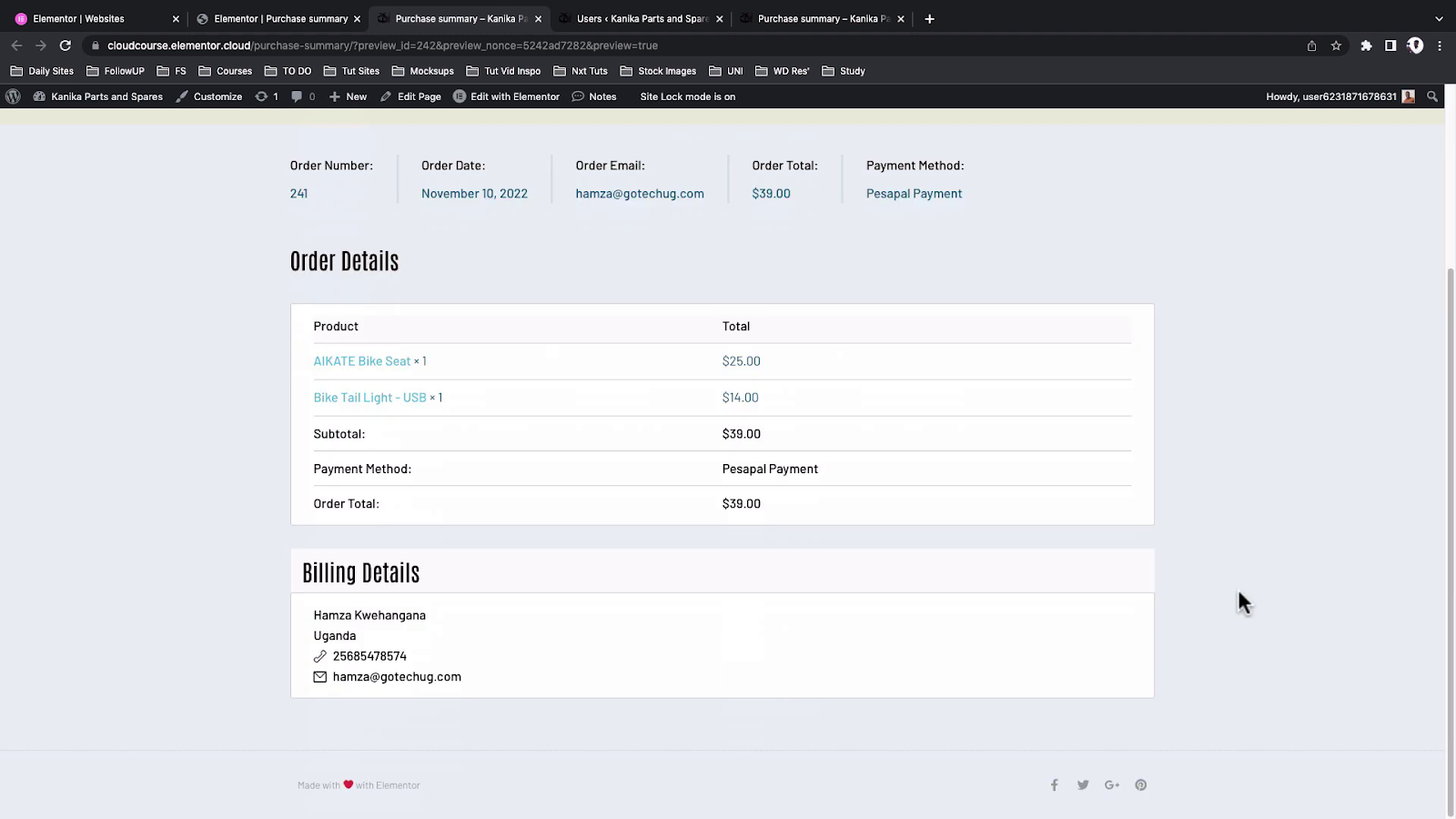Click the Pinterest footer icon

coord(1140,785)
